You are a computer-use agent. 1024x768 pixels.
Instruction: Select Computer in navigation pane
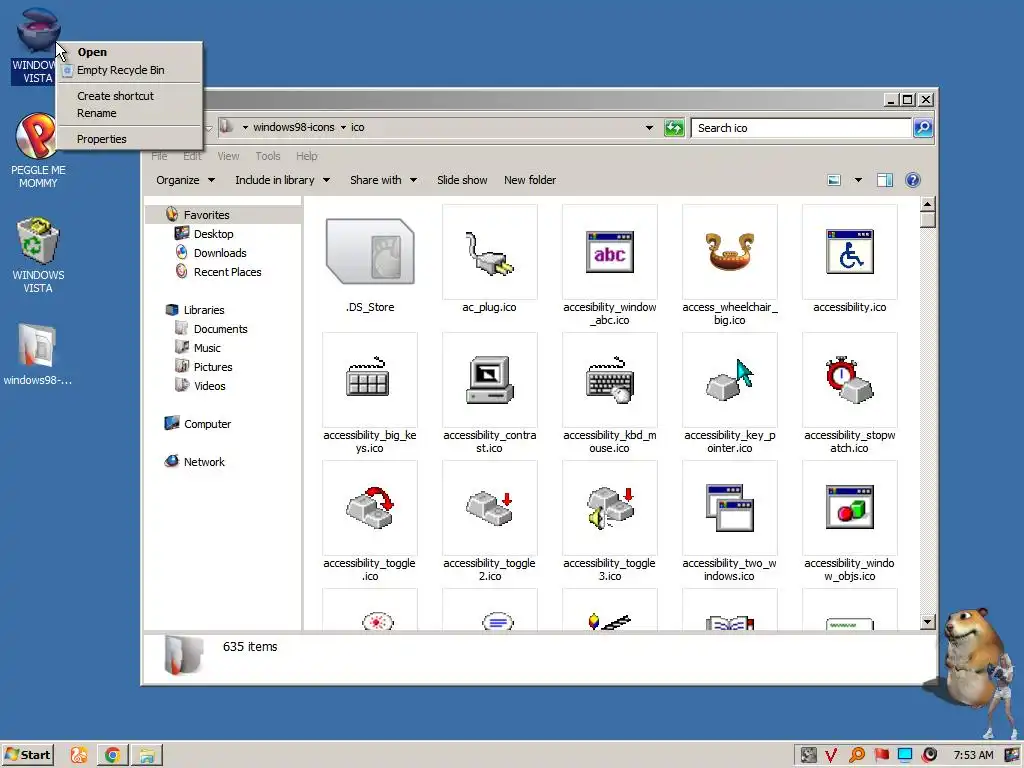pyautogui.click(x=207, y=424)
